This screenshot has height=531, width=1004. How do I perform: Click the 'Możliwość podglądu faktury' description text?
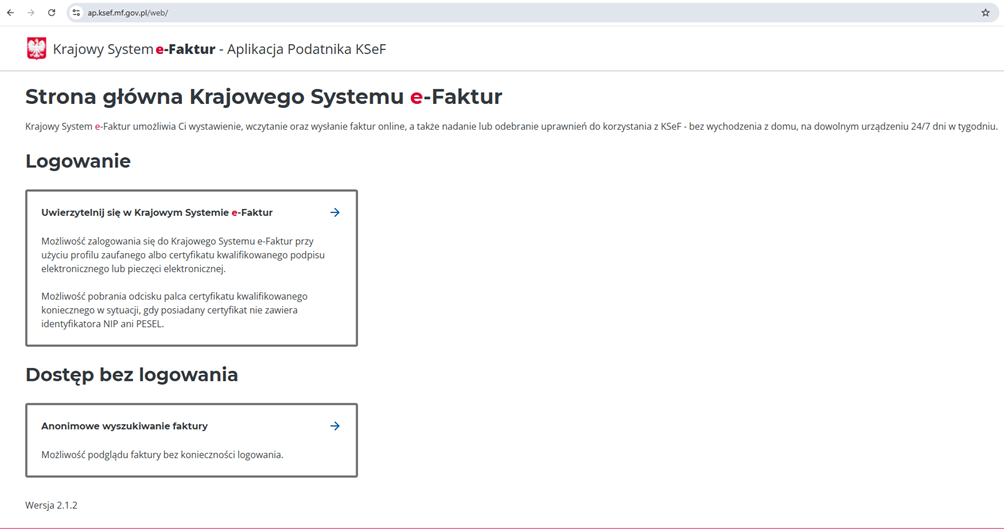point(162,455)
